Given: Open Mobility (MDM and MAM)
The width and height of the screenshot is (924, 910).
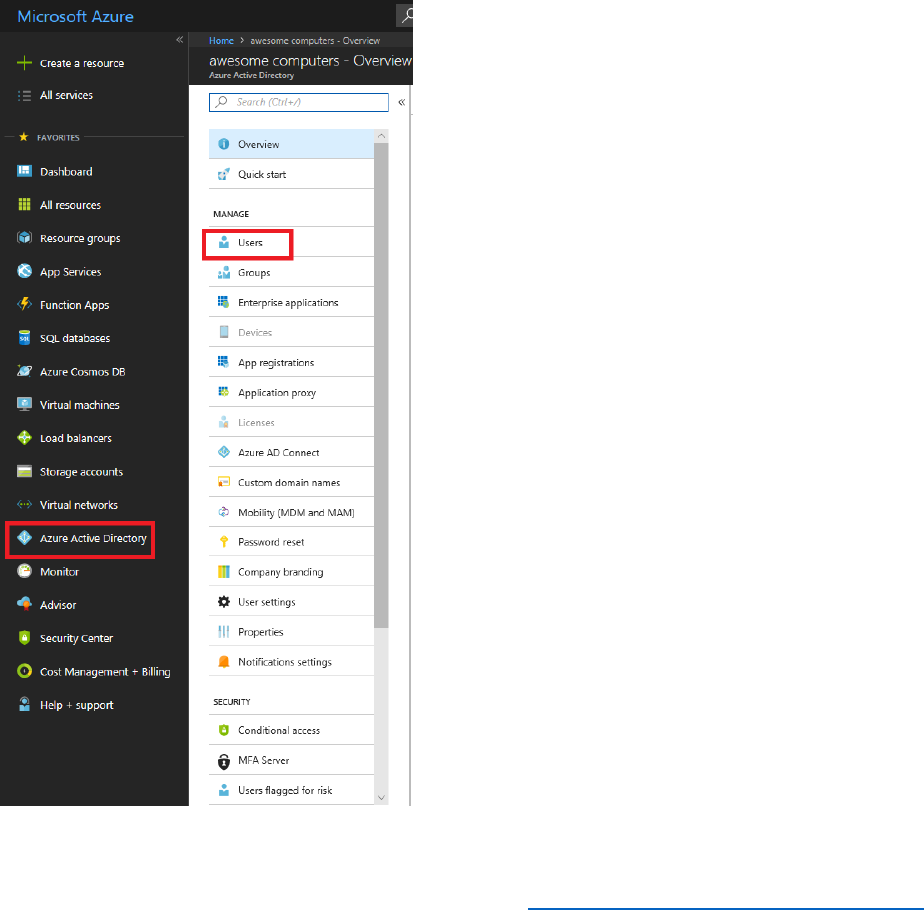Looking at the screenshot, I should coord(291,512).
